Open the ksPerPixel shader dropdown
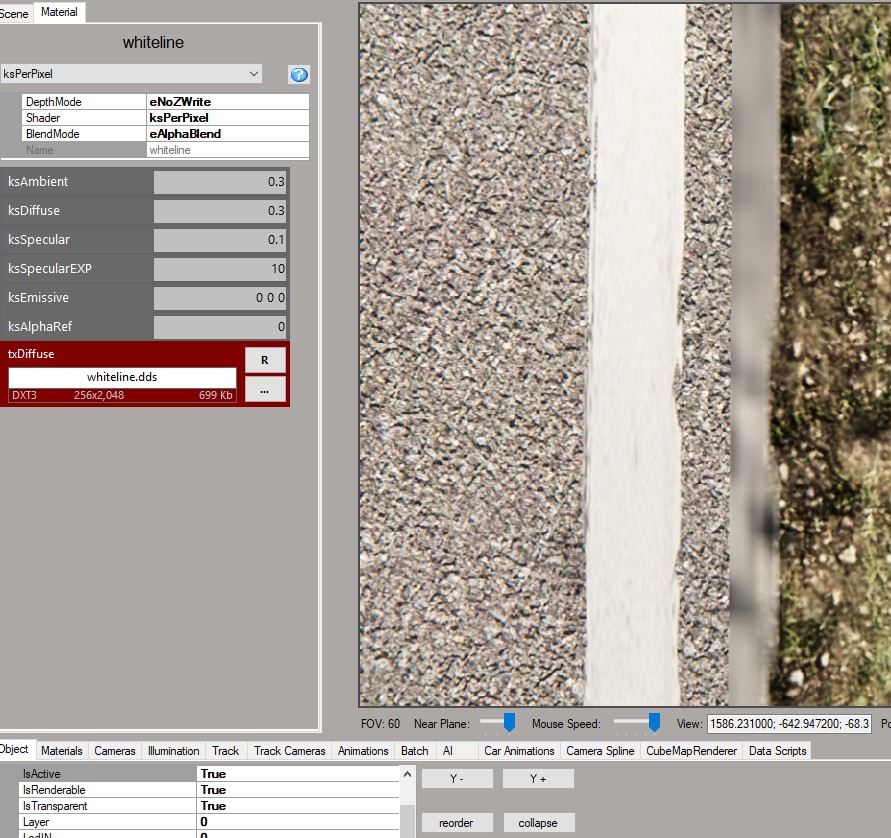 pyautogui.click(x=131, y=74)
